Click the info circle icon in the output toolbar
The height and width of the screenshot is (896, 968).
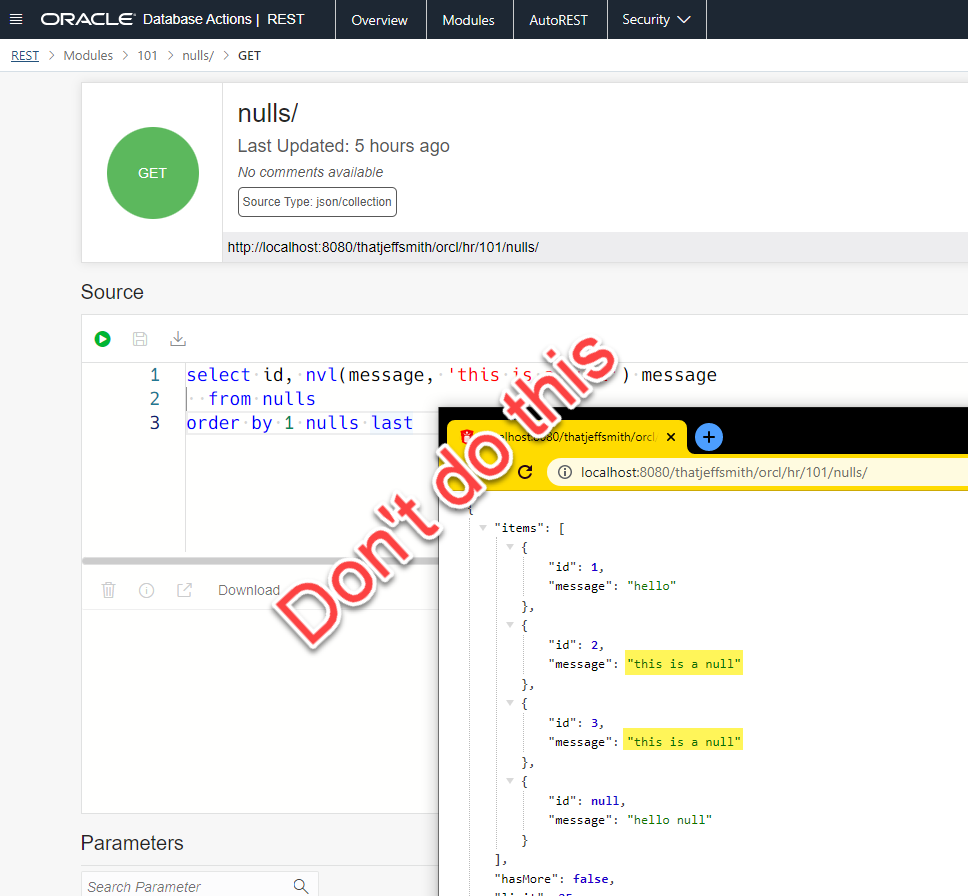(146, 590)
